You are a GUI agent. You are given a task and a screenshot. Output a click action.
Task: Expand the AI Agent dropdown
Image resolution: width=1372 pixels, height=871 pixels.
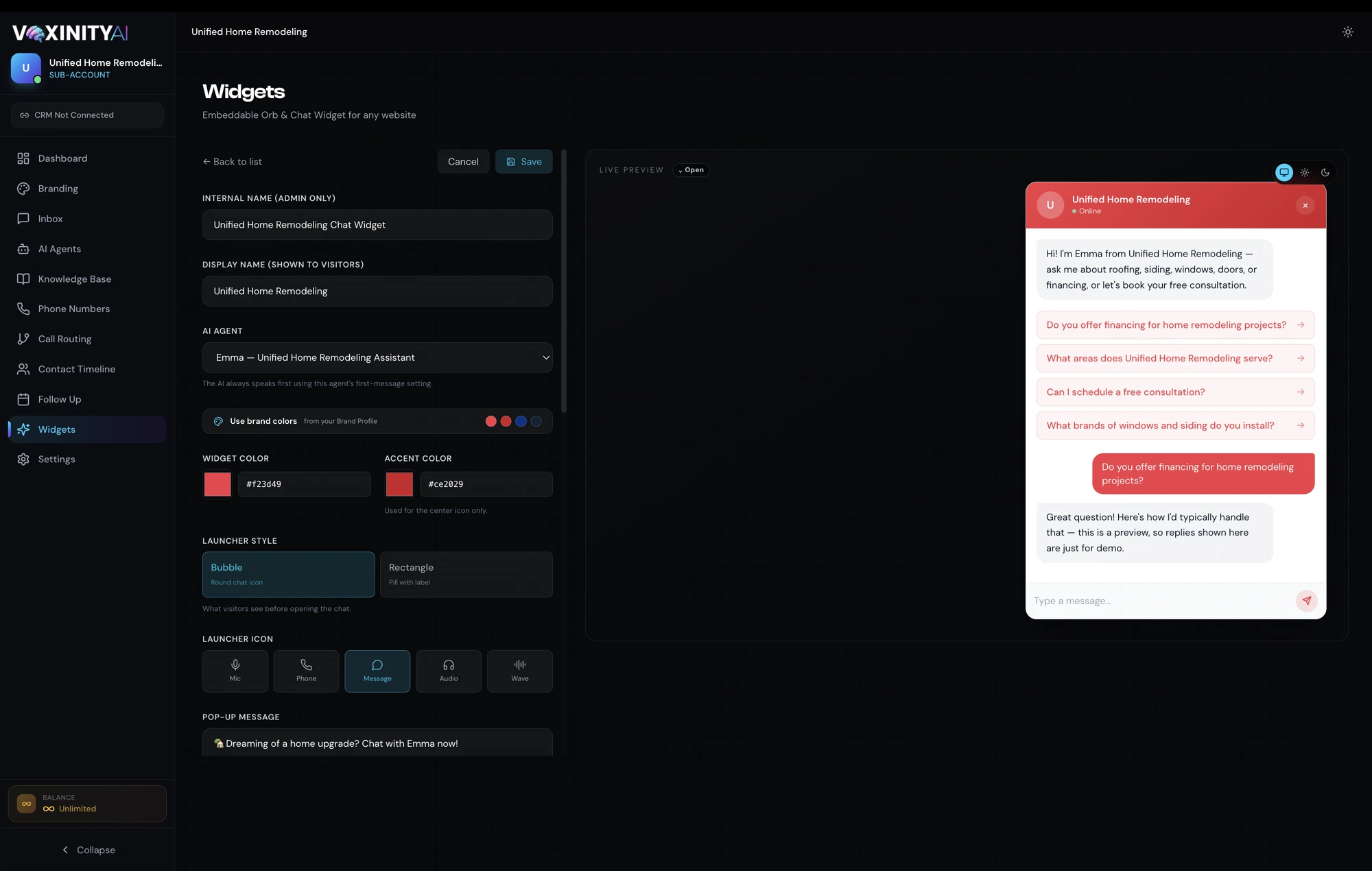coord(377,357)
